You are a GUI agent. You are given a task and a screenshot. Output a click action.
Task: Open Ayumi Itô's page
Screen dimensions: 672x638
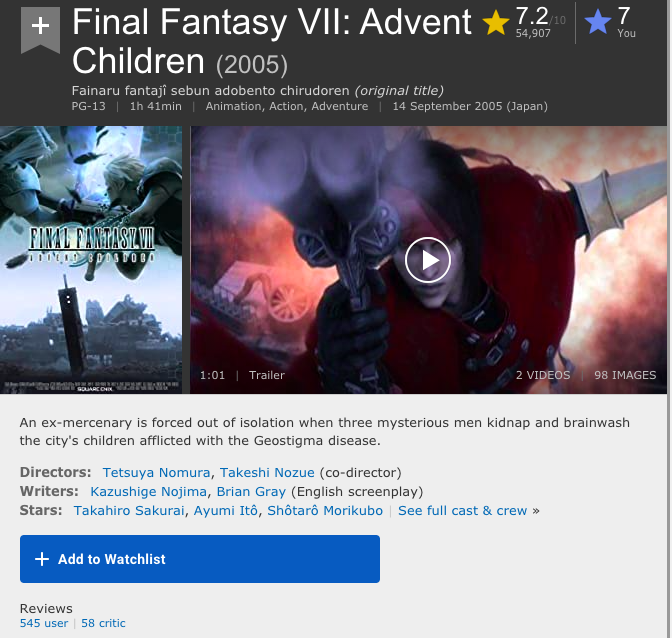(x=226, y=510)
